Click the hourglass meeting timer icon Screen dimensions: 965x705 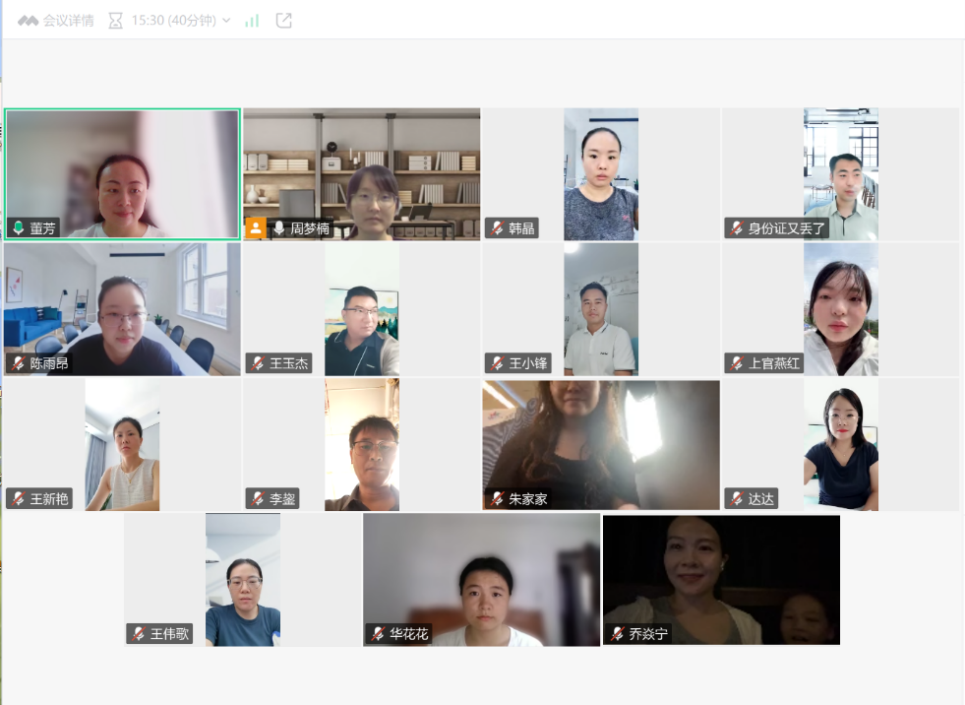(115, 20)
